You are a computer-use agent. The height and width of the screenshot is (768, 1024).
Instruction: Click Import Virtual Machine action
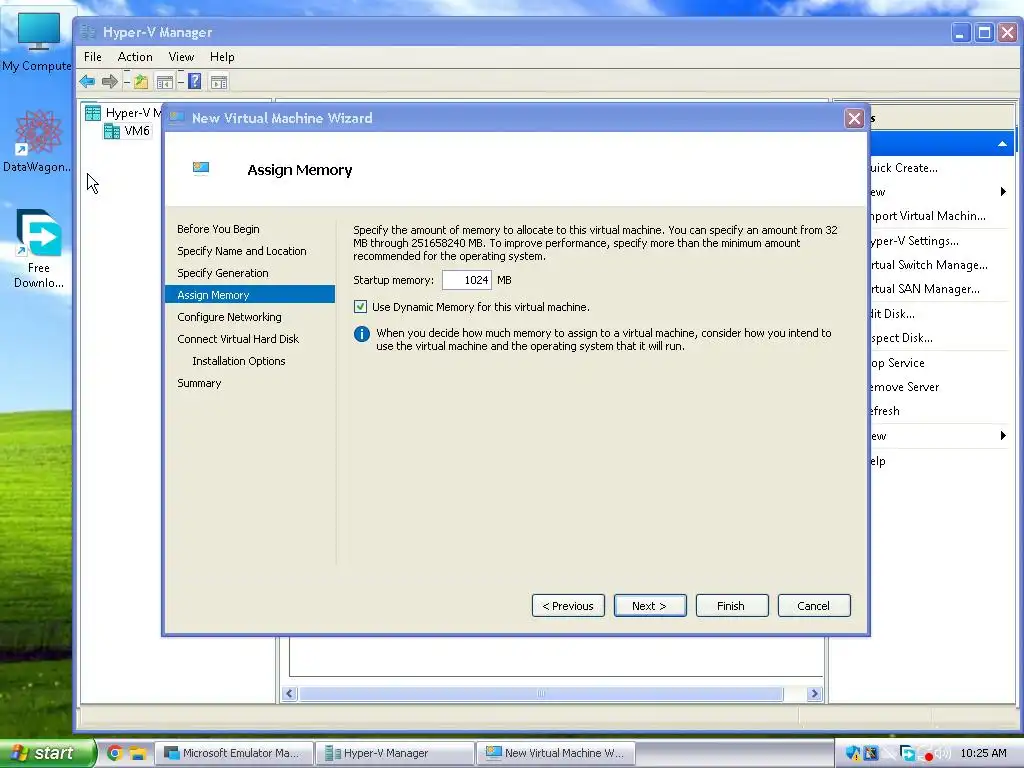(x=928, y=216)
